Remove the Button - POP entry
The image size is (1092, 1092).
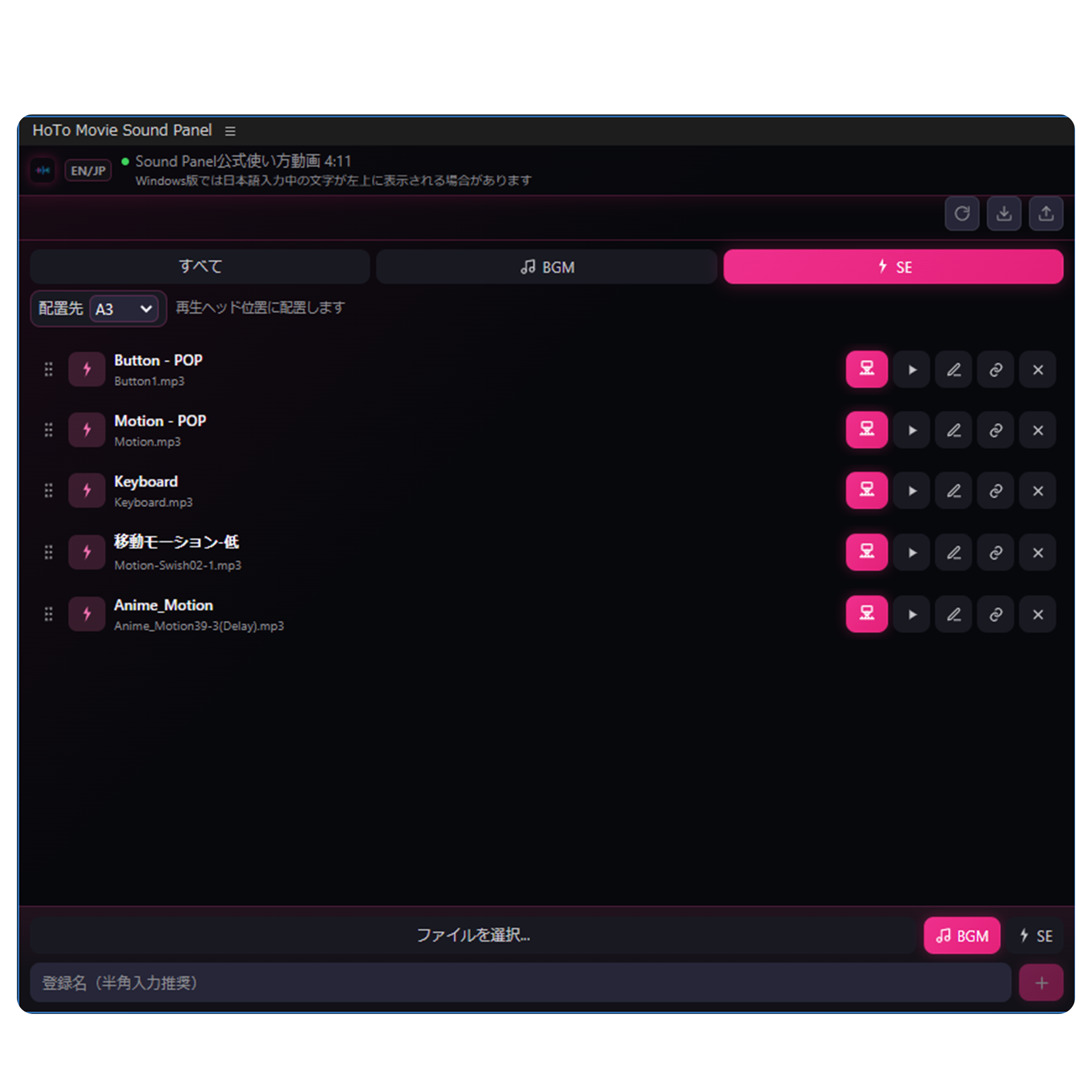point(1038,370)
